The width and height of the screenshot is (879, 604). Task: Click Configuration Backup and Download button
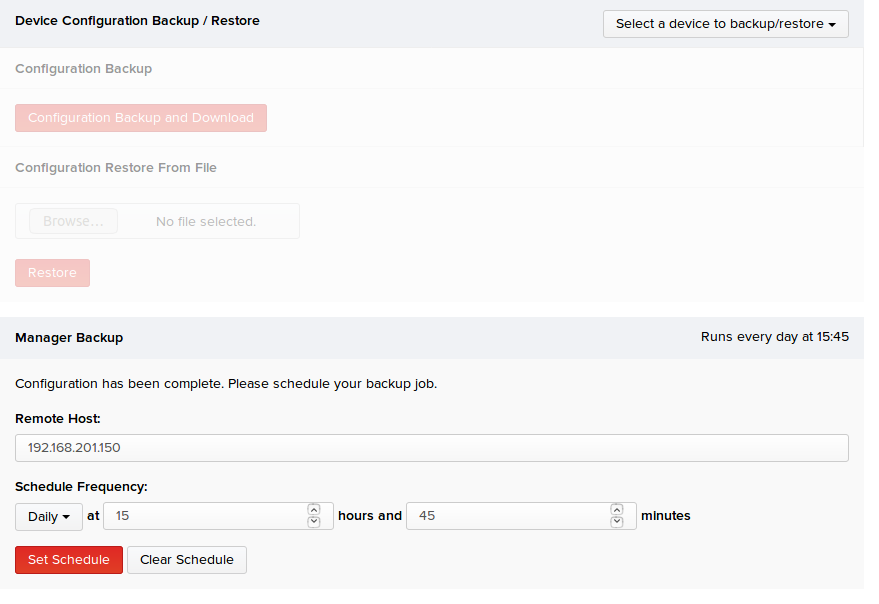(x=141, y=118)
